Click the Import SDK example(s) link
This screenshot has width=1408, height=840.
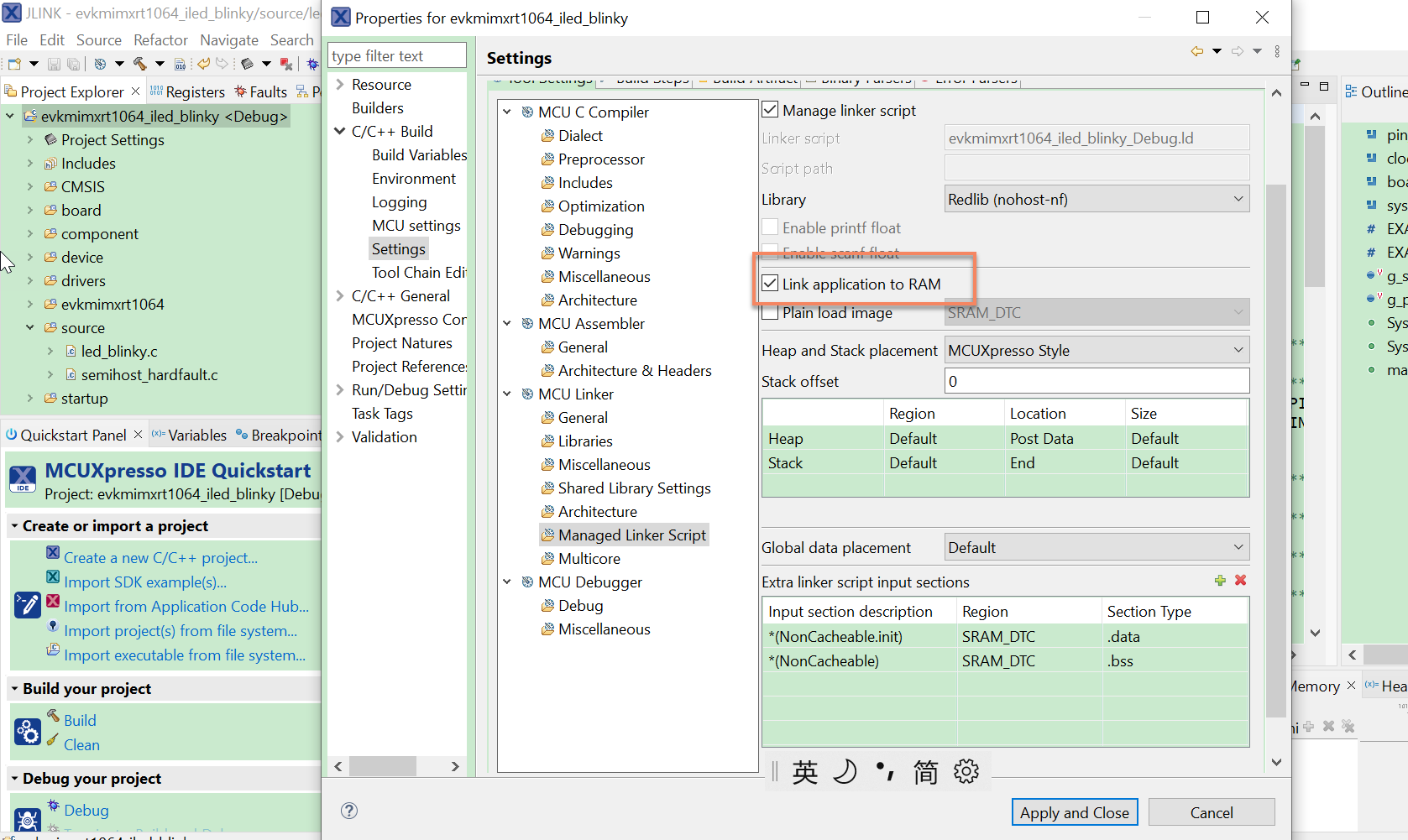[145, 582]
